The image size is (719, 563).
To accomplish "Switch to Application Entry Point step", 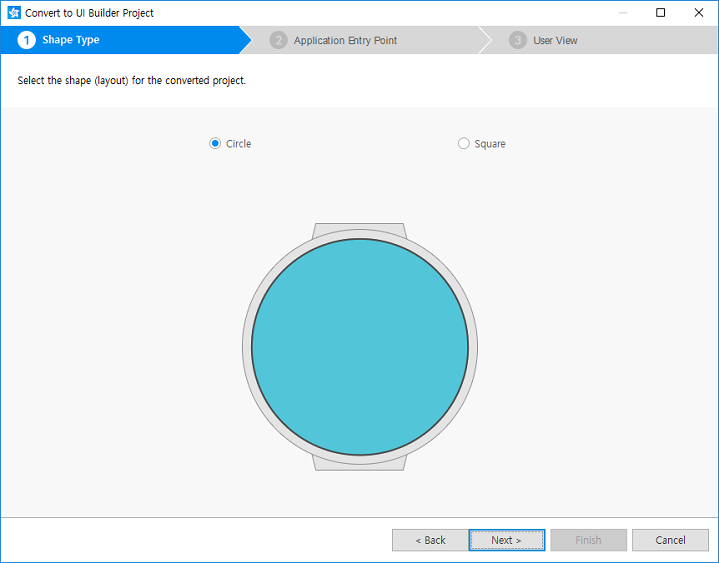I will (345, 40).
